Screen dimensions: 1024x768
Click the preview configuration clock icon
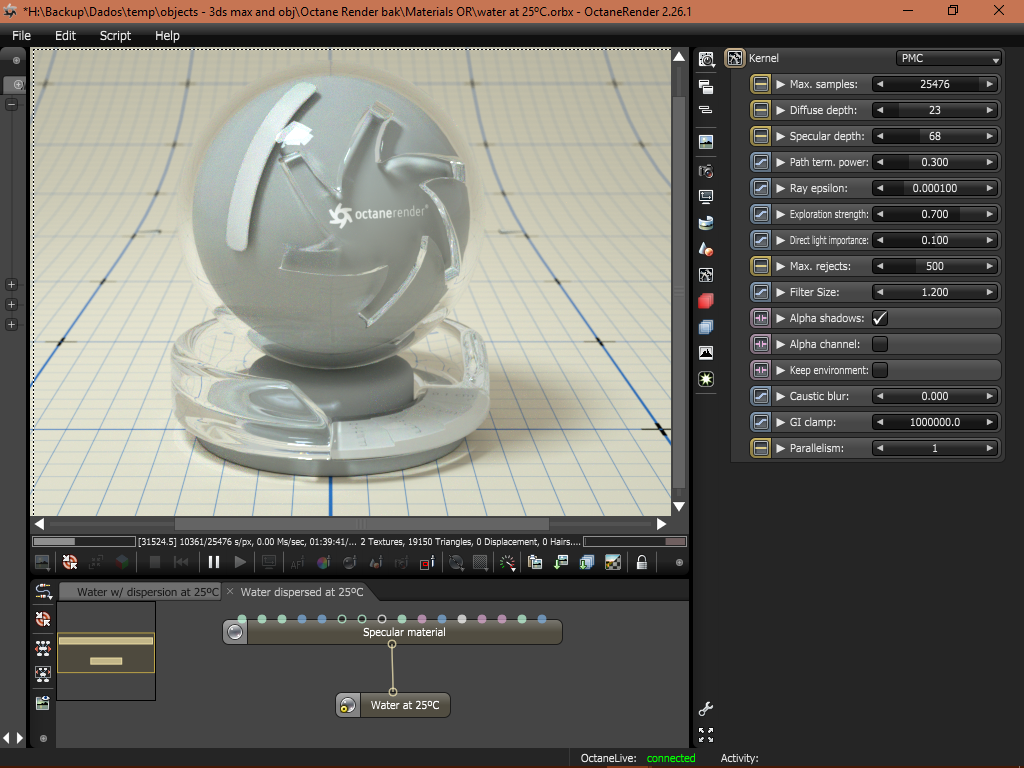pyautogui.click(x=706, y=59)
